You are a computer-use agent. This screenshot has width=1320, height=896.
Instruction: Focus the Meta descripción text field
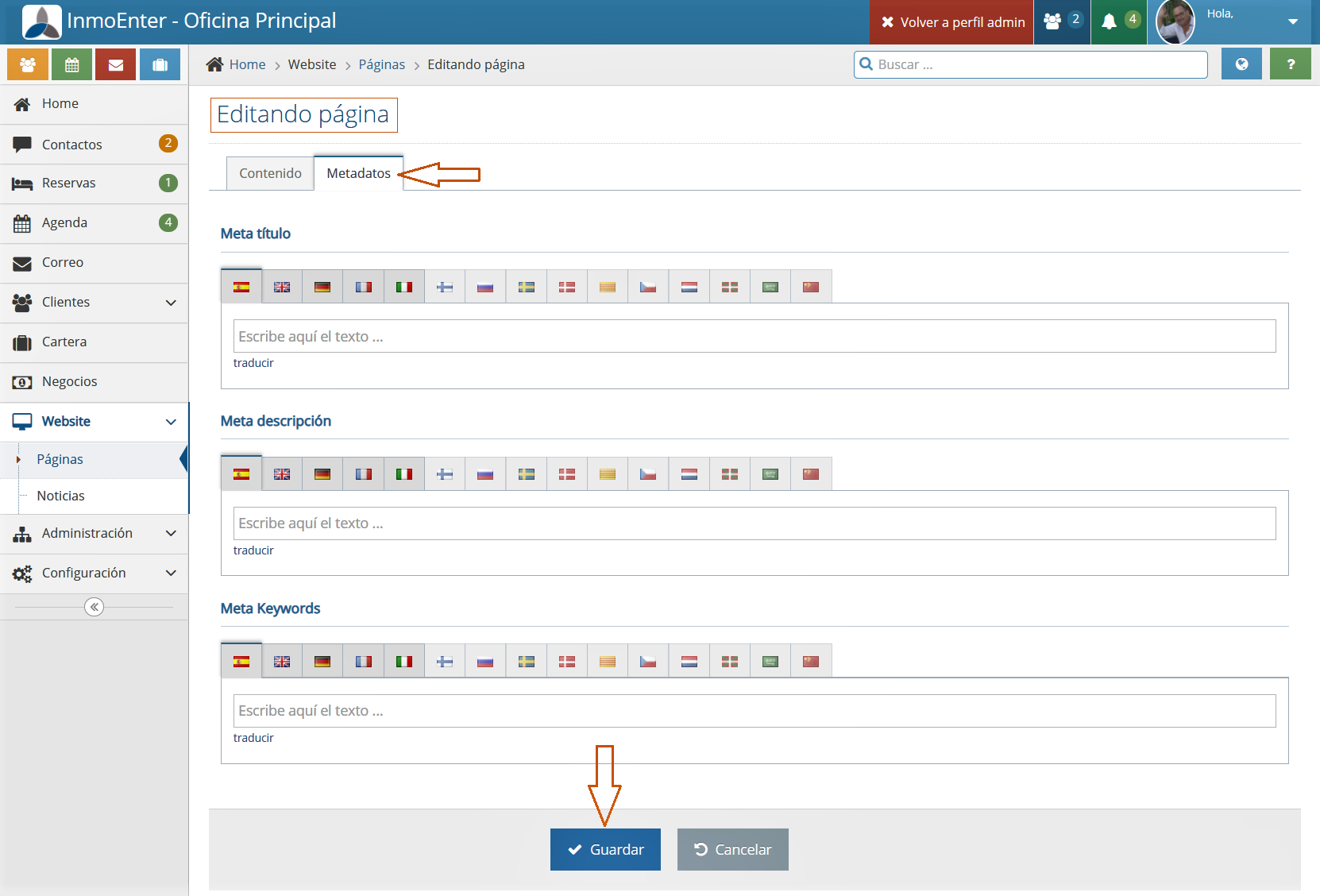755,523
